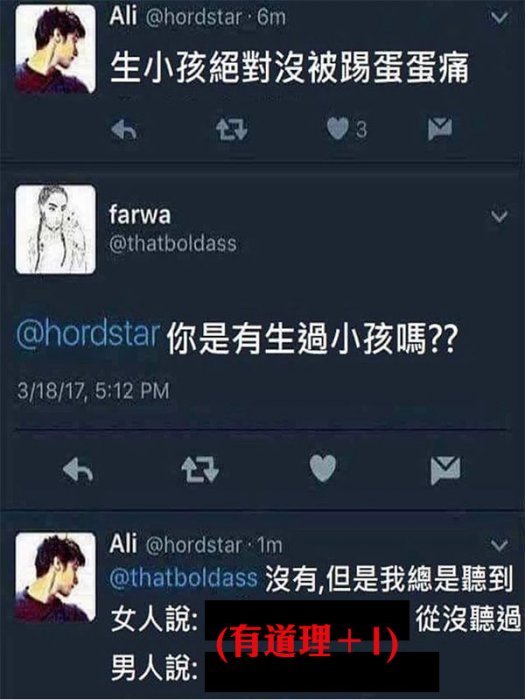The width and height of the screenshot is (525, 700).
Task: Open chevron menu on Ali's 1m reply
Action: click(499, 545)
